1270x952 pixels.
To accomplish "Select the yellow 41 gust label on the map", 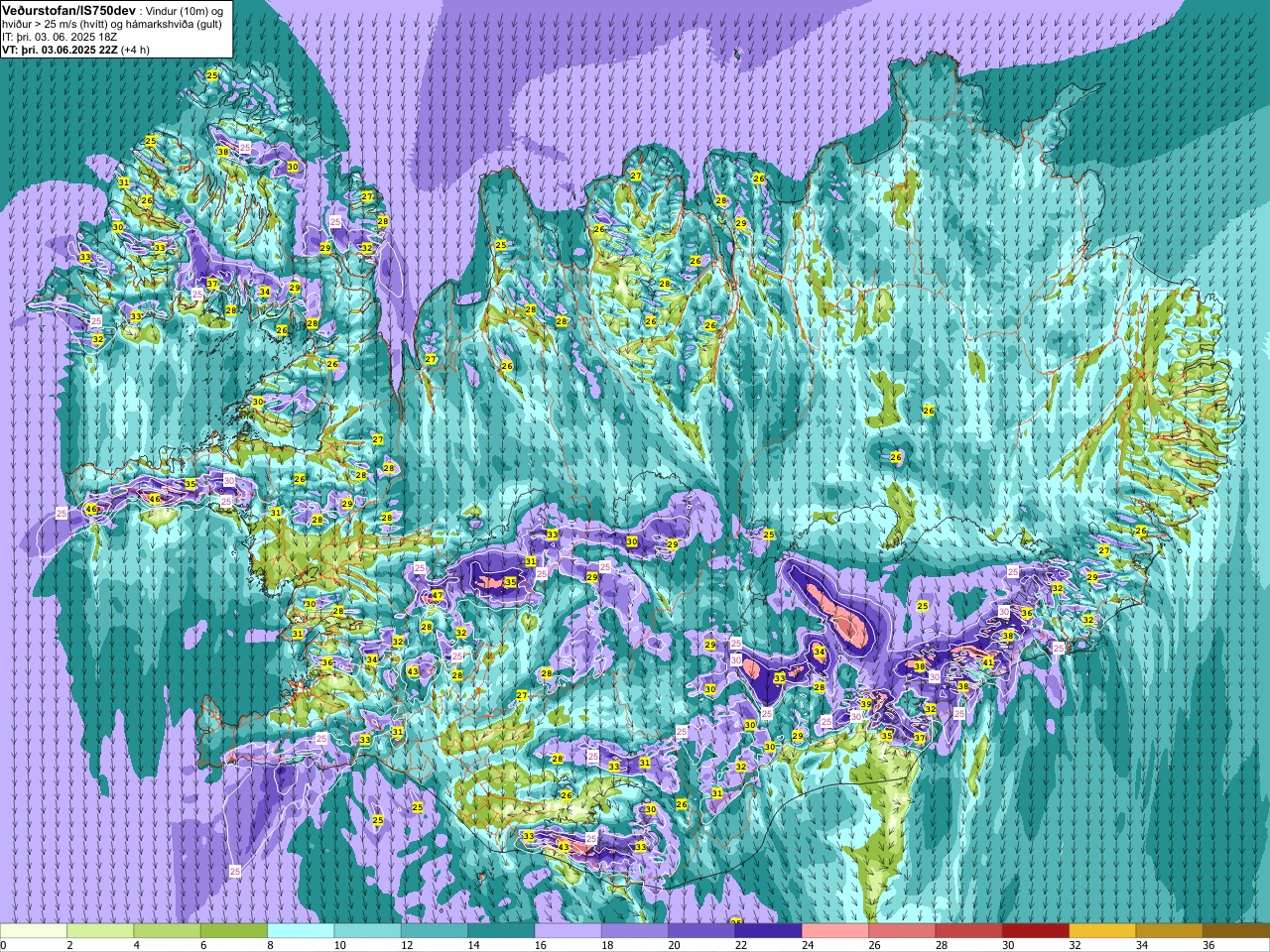I will coord(988,662).
